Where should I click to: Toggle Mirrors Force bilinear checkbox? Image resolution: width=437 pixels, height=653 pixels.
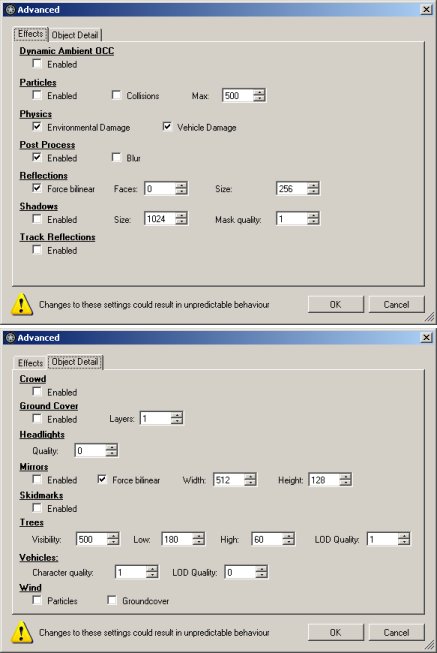coord(102,479)
